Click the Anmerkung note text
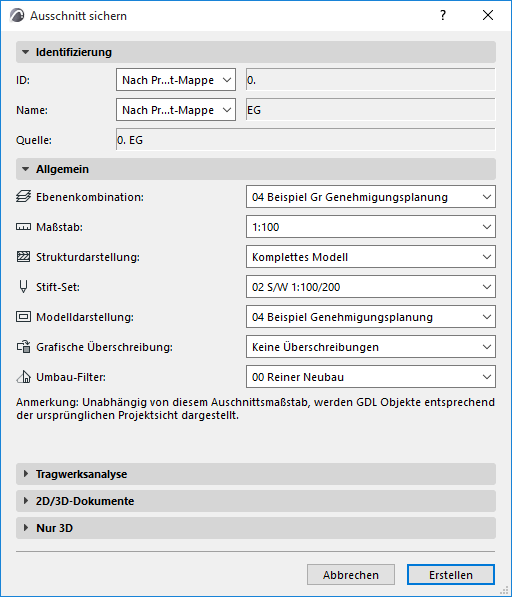 [255, 409]
